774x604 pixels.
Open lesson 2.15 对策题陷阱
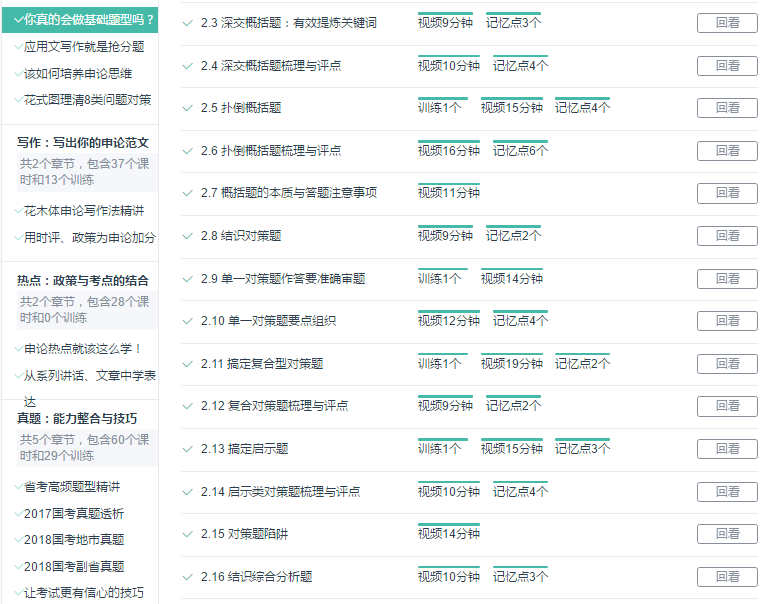244,534
